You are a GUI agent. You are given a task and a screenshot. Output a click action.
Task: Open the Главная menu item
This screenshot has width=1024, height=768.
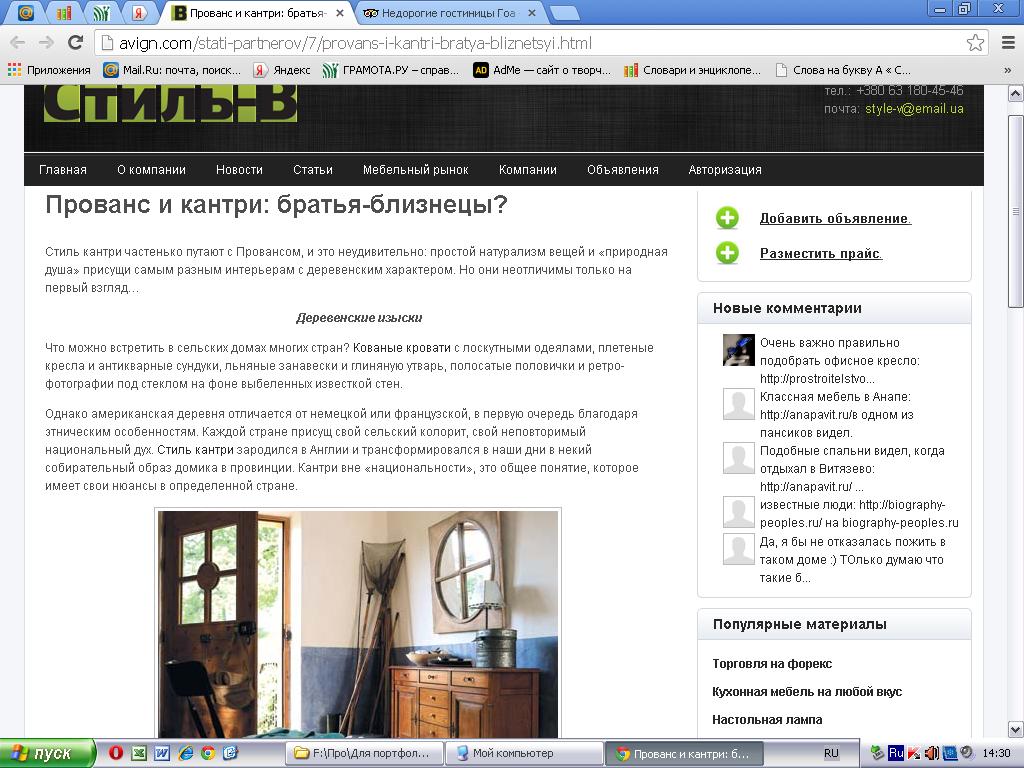coord(63,170)
